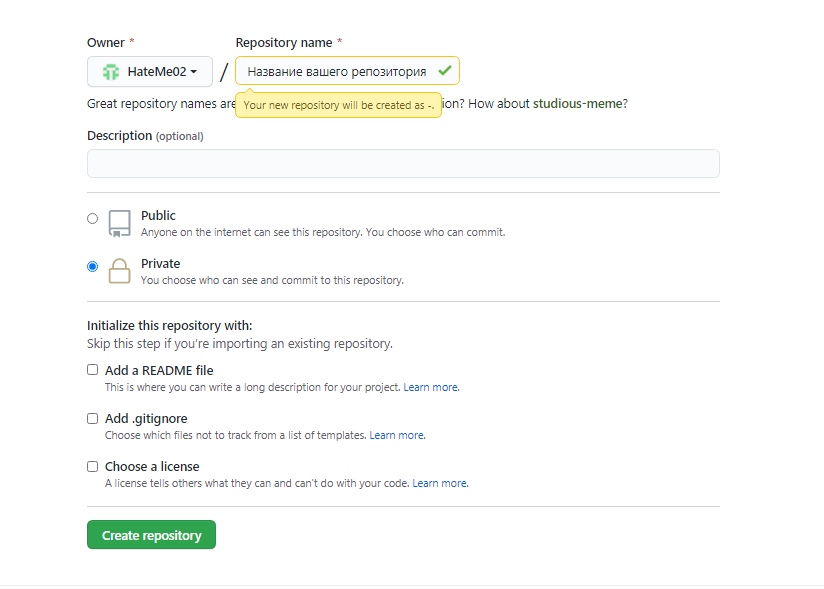The image size is (824, 589).
Task: Check the Choose a license checkbox
Action: coord(93,466)
